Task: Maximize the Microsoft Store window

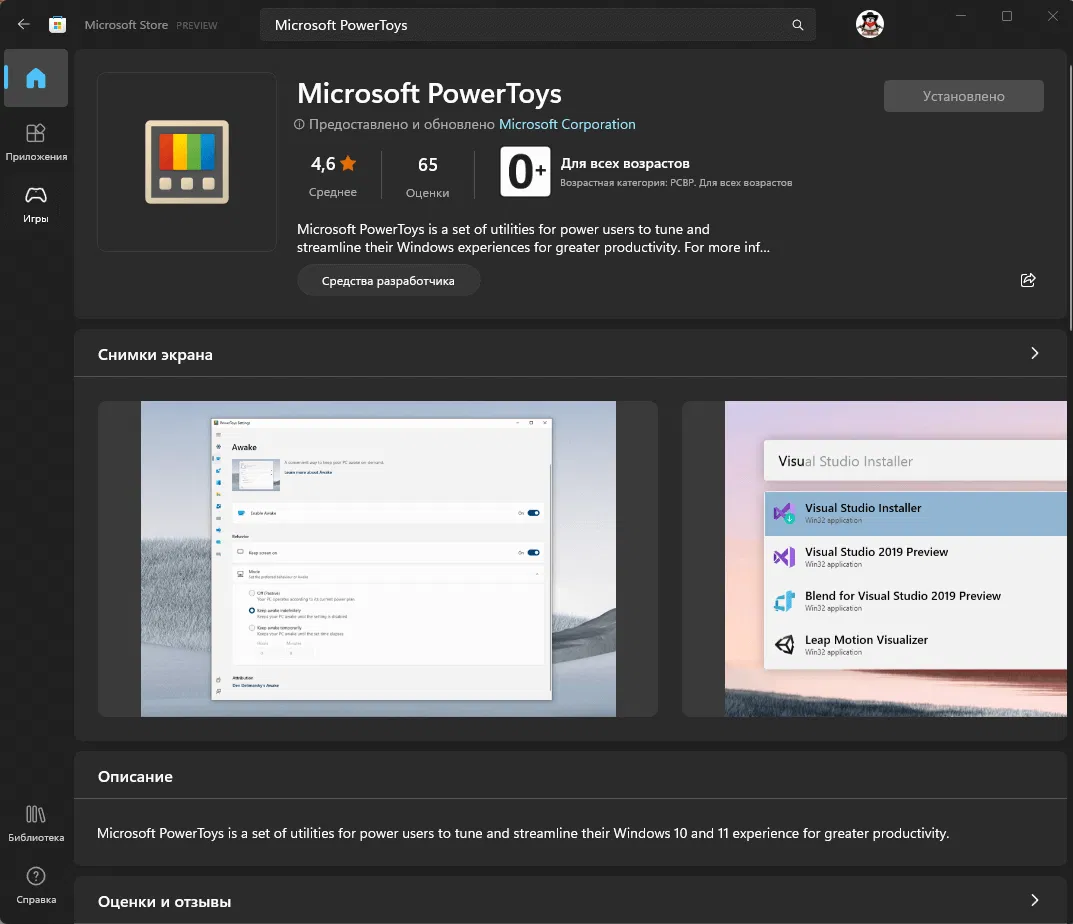Action: click(1007, 16)
